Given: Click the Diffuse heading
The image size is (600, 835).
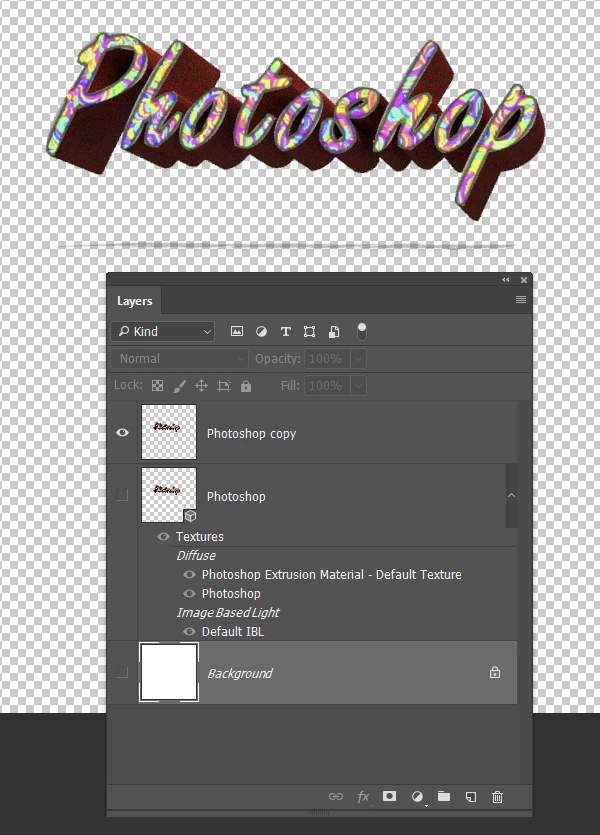Looking at the screenshot, I should point(196,555).
